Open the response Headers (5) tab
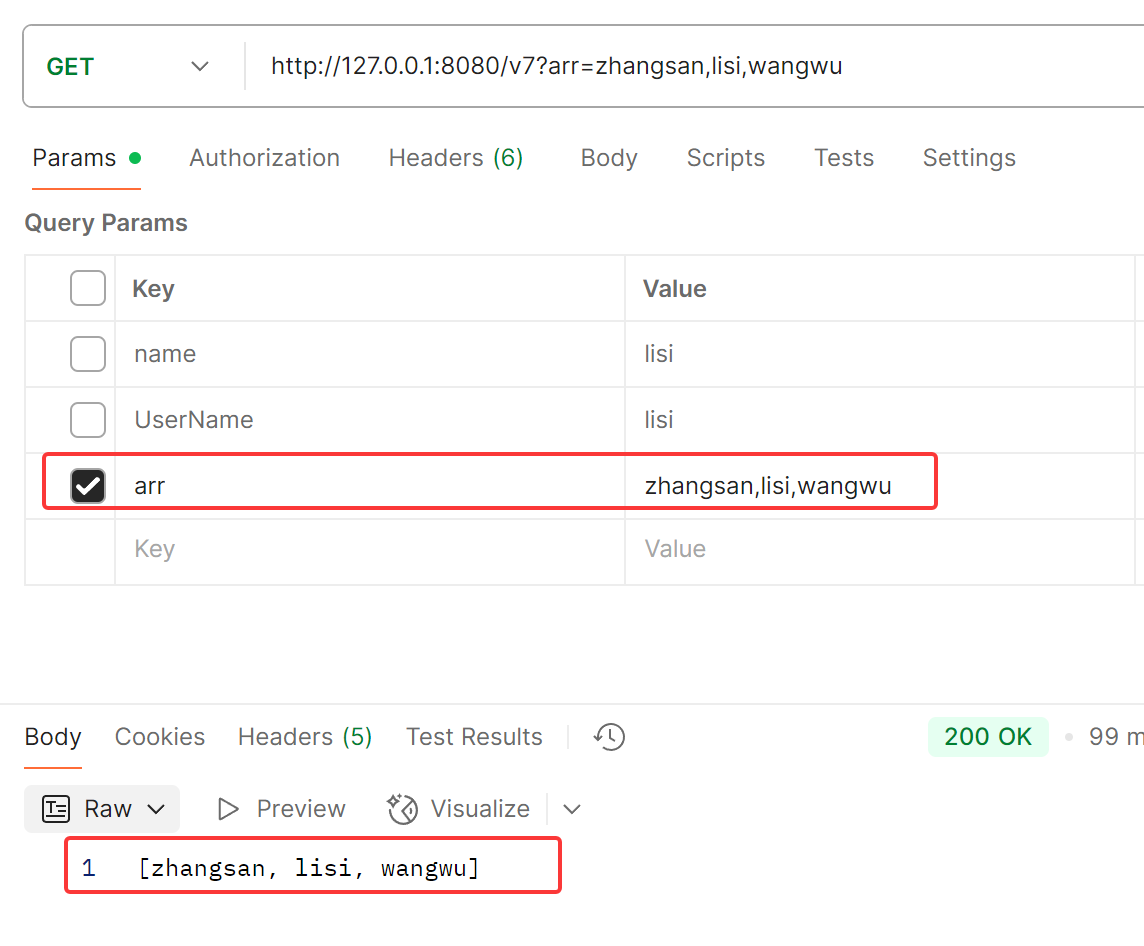This screenshot has height=946, width=1144. pyautogui.click(x=305, y=737)
